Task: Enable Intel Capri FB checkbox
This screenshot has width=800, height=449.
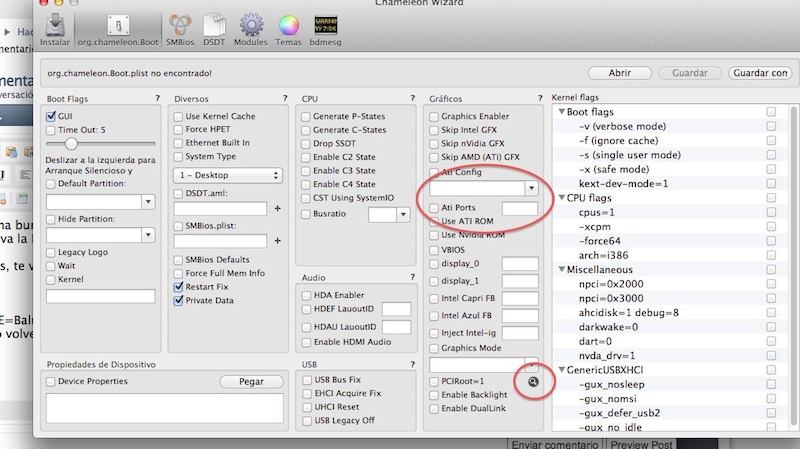Action: pos(434,298)
